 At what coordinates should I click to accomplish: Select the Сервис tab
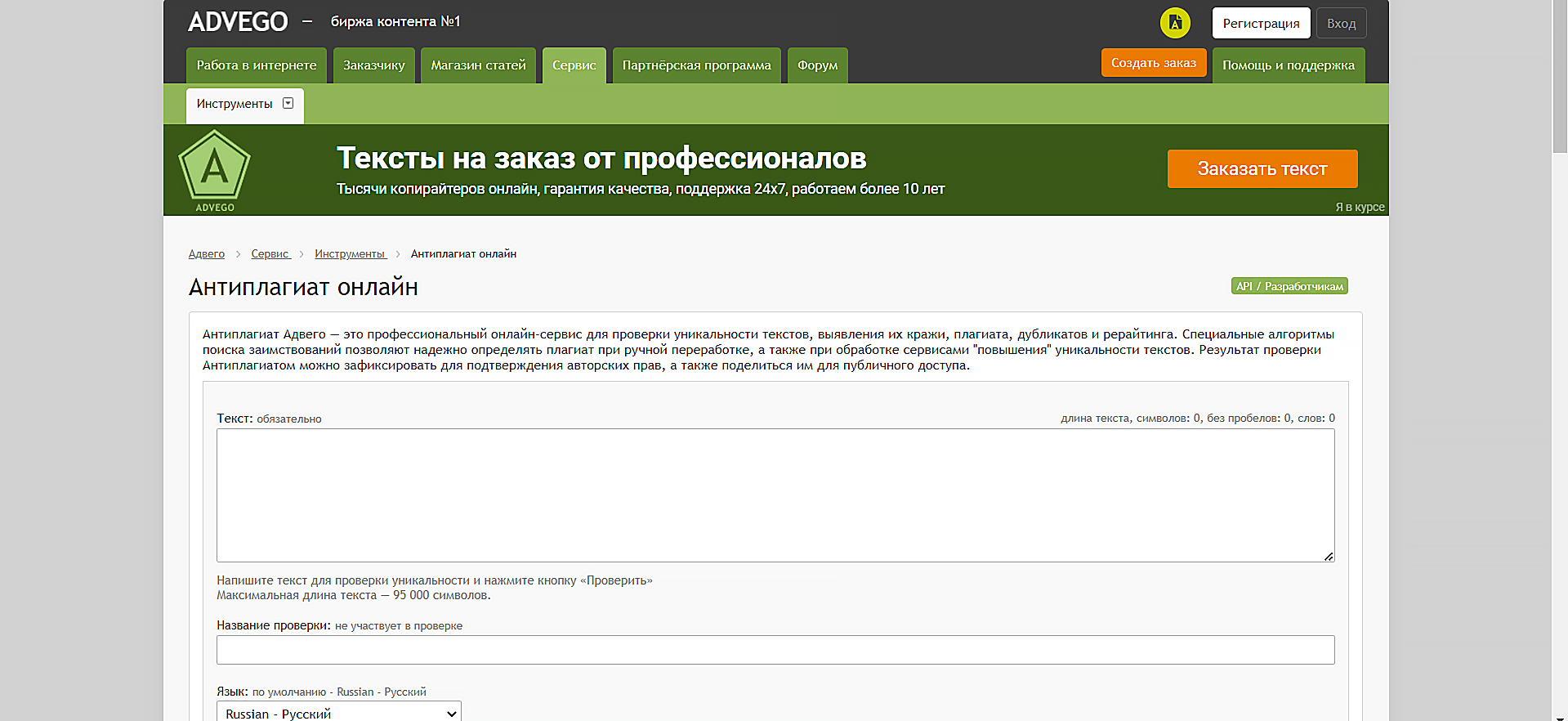[x=574, y=65]
